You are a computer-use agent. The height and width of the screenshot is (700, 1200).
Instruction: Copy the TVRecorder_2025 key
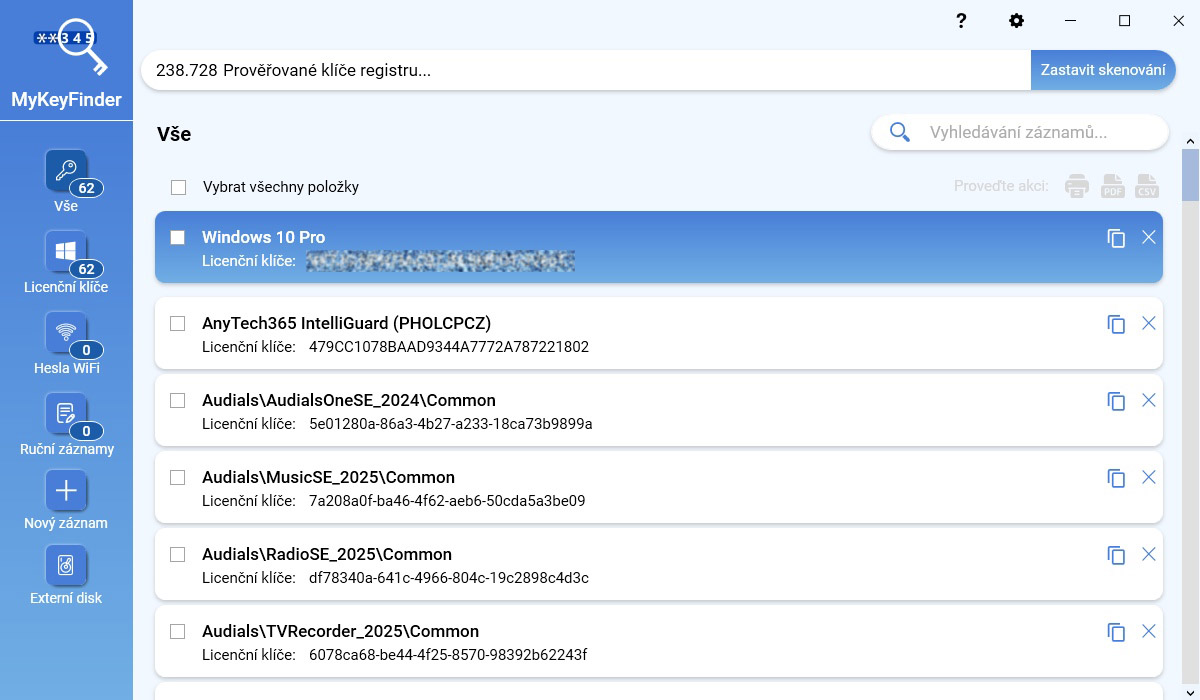coord(1116,632)
